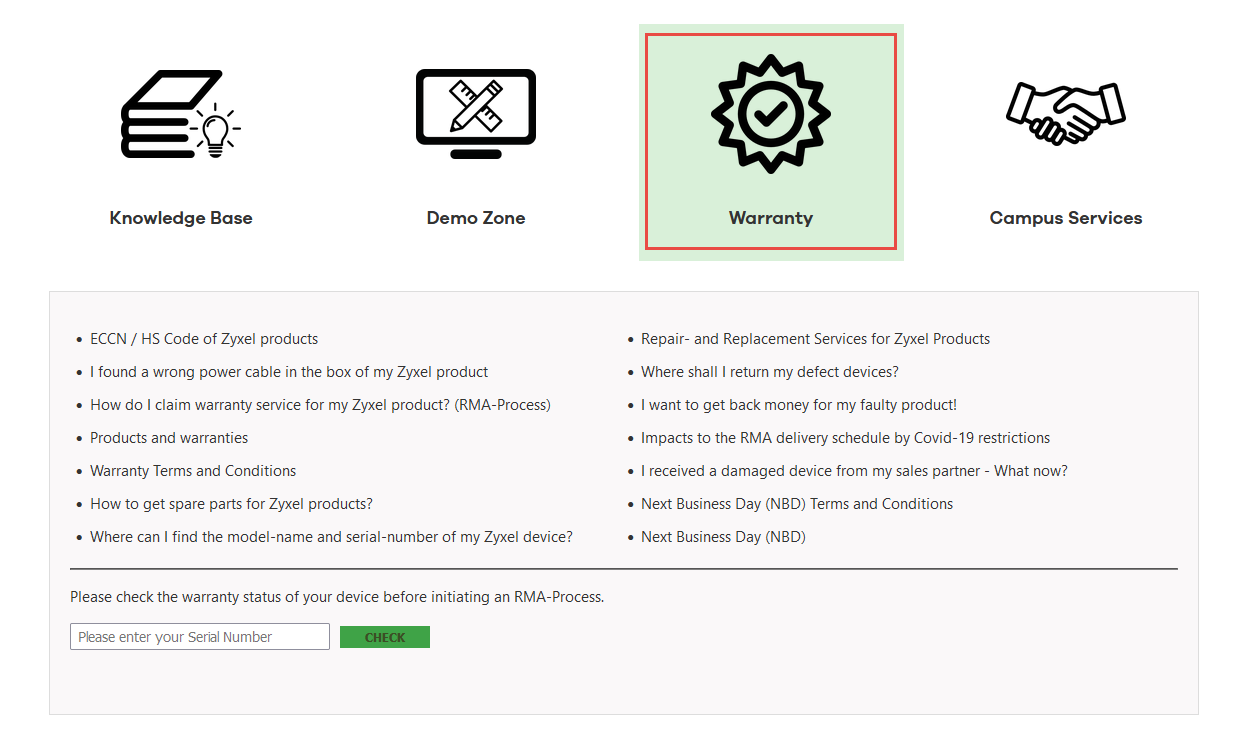Image resolution: width=1246 pixels, height=732 pixels.
Task: Open Warranty Terms and Conditions link
Action: pyautogui.click(x=193, y=471)
